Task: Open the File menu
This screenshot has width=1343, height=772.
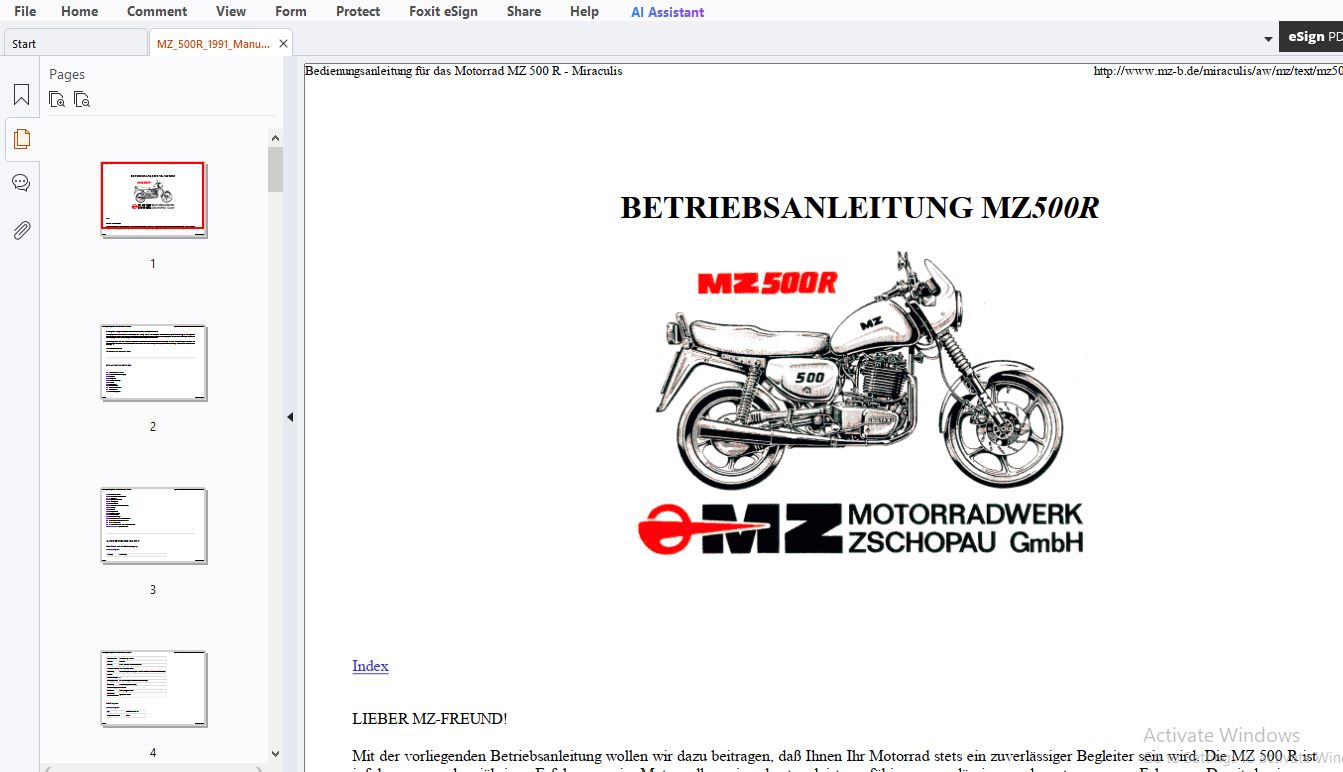Action: pos(25,12)
